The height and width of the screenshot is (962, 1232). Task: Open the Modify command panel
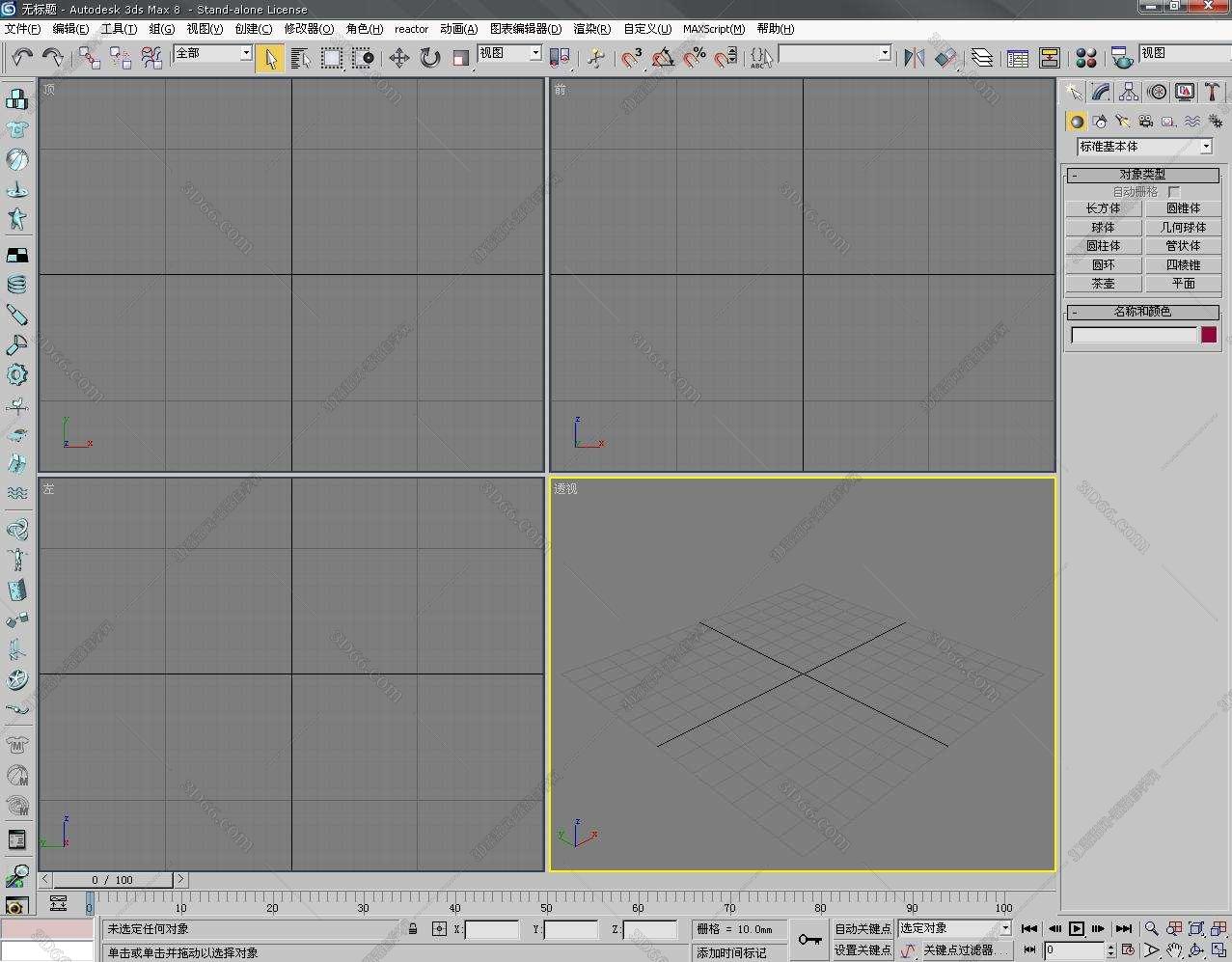(x=1100, y=92)
